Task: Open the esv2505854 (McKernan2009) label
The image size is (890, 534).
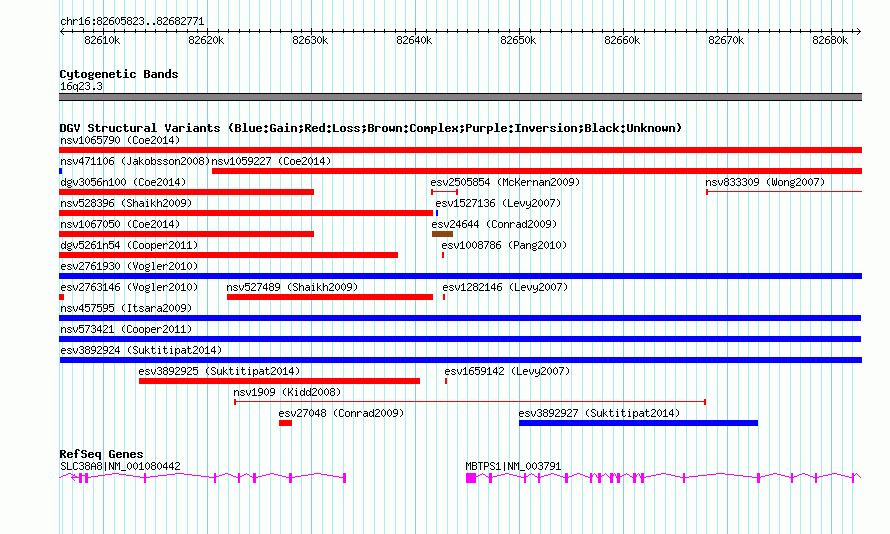Action: [505, 182]
